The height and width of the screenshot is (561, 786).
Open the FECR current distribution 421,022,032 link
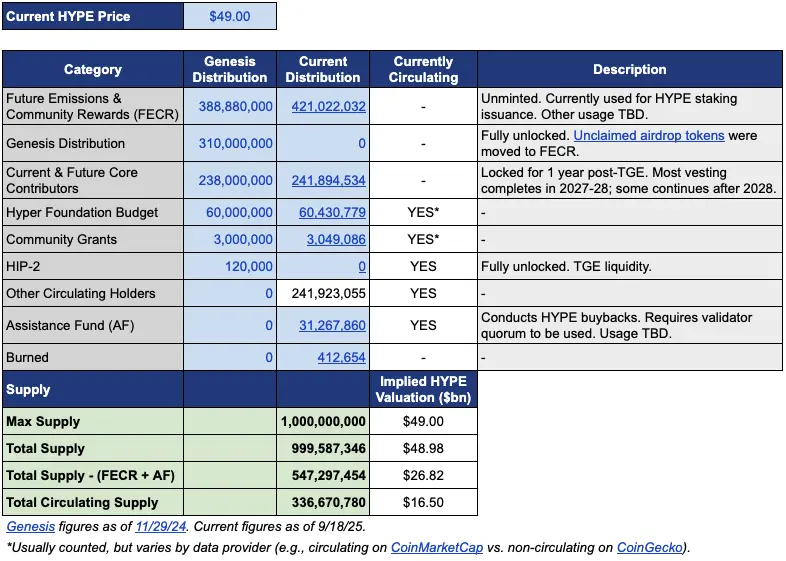[328, 107]
